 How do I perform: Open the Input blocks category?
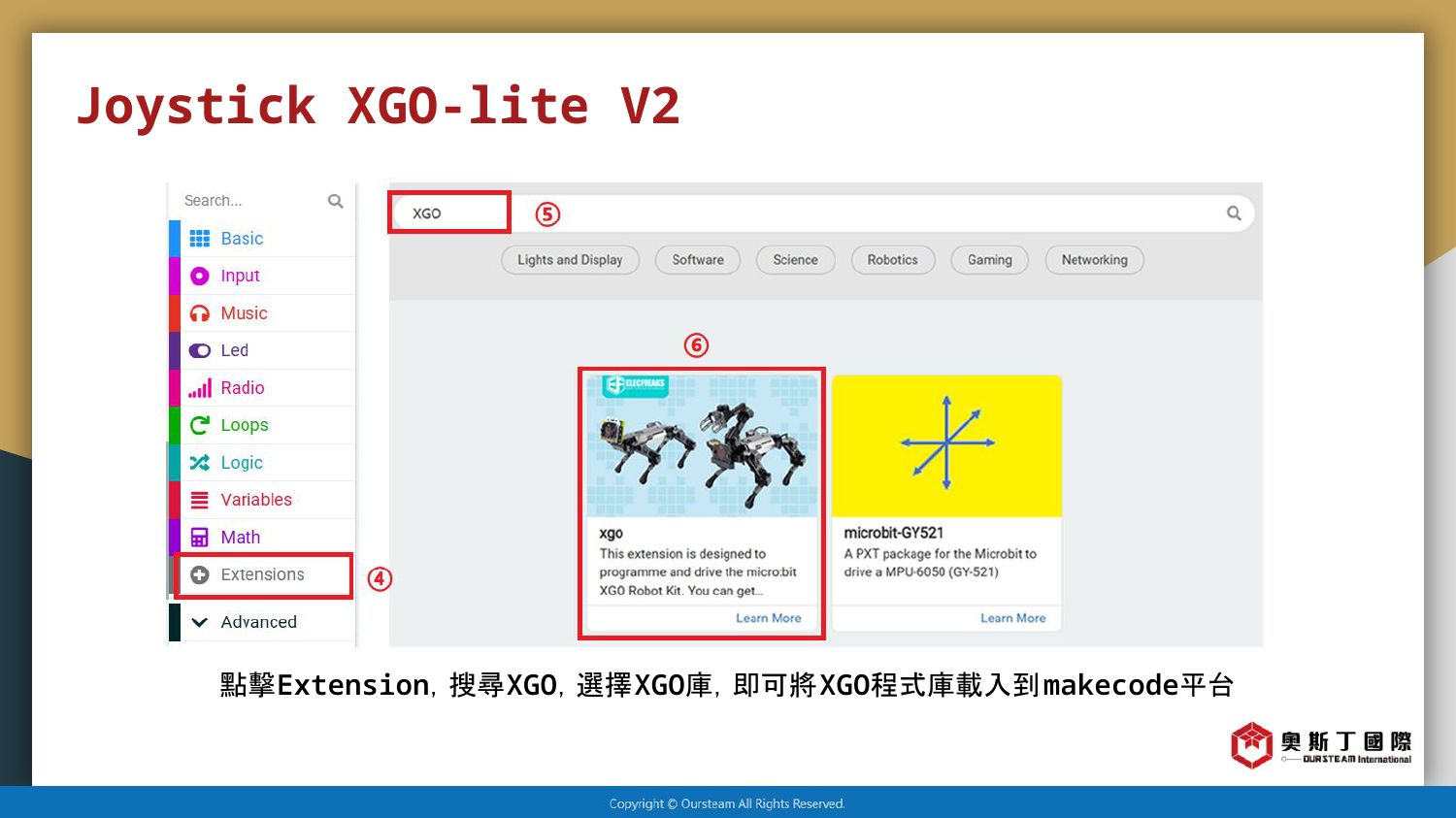click(x=262, y=276)
